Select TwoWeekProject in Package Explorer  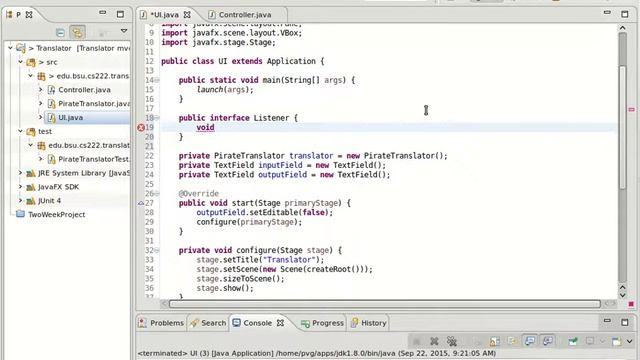[x=56, y=215]
